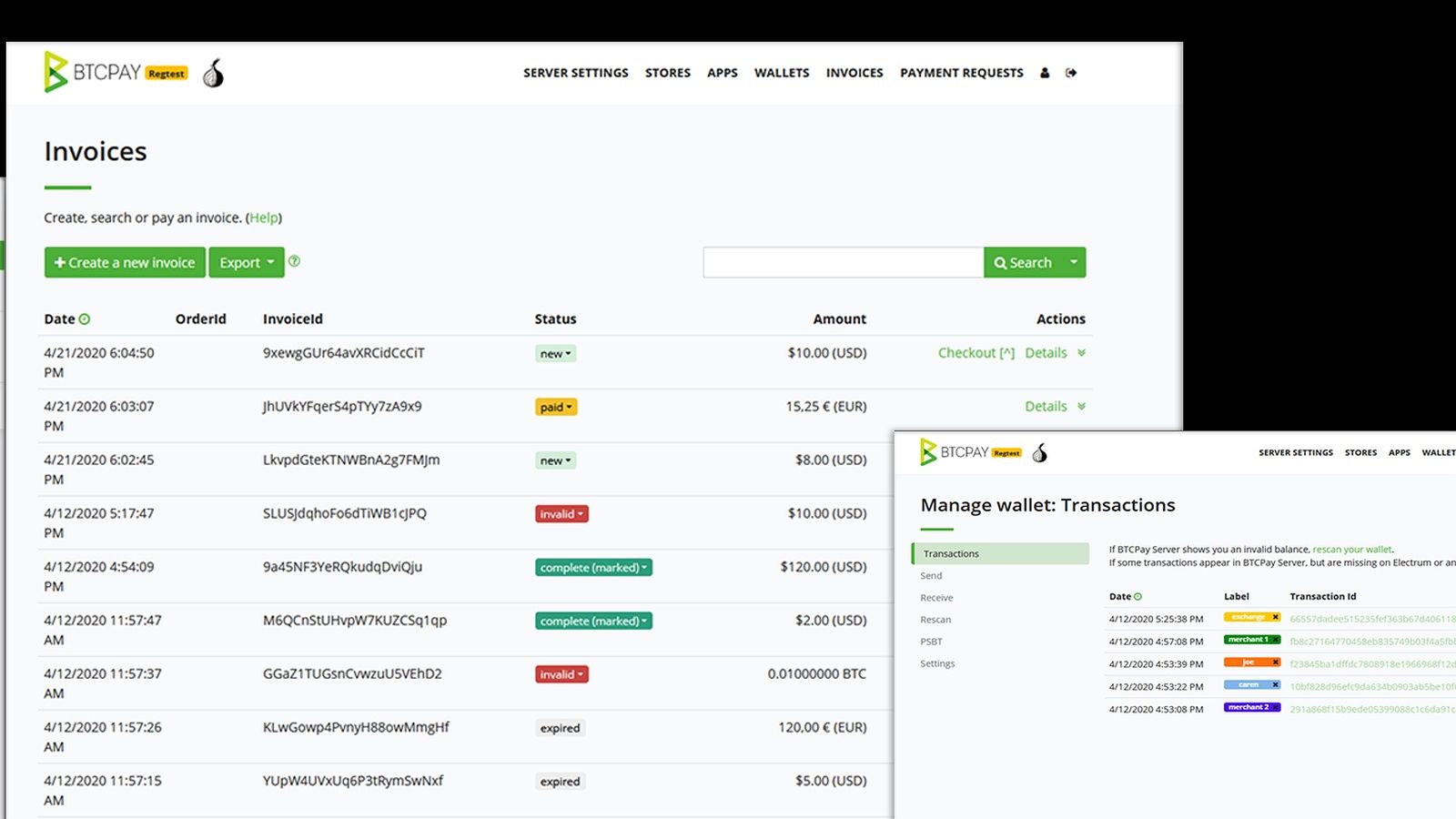Open Details for invoice JhUVkYFqerS4pTYy7zA9x9

(1046, 407)
